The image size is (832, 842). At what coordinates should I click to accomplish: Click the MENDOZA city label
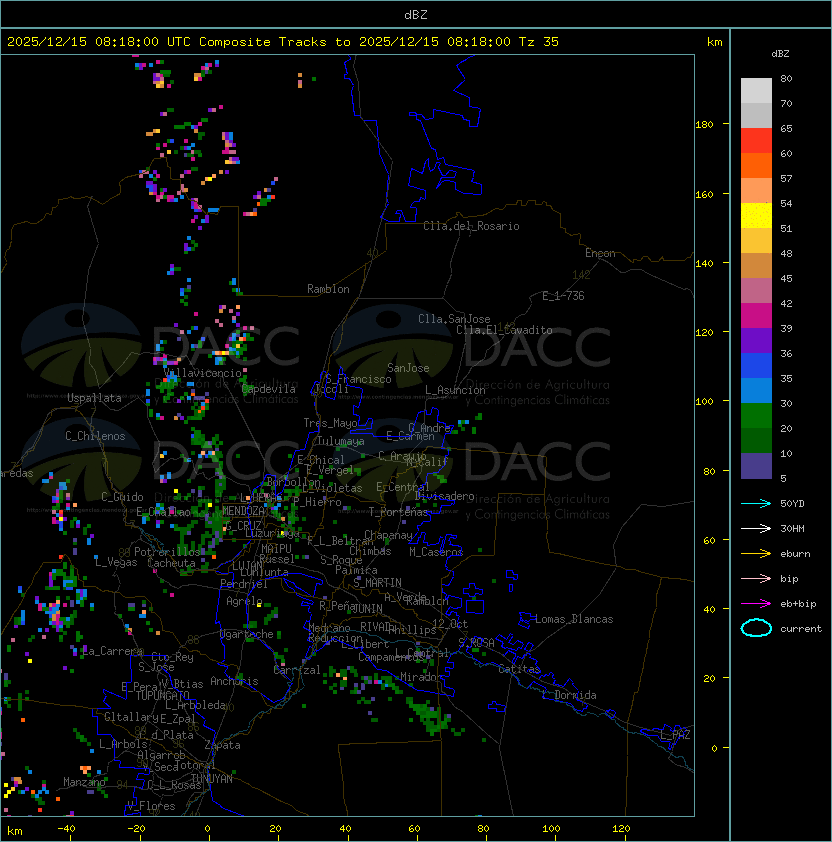click(x=243, y=511)
